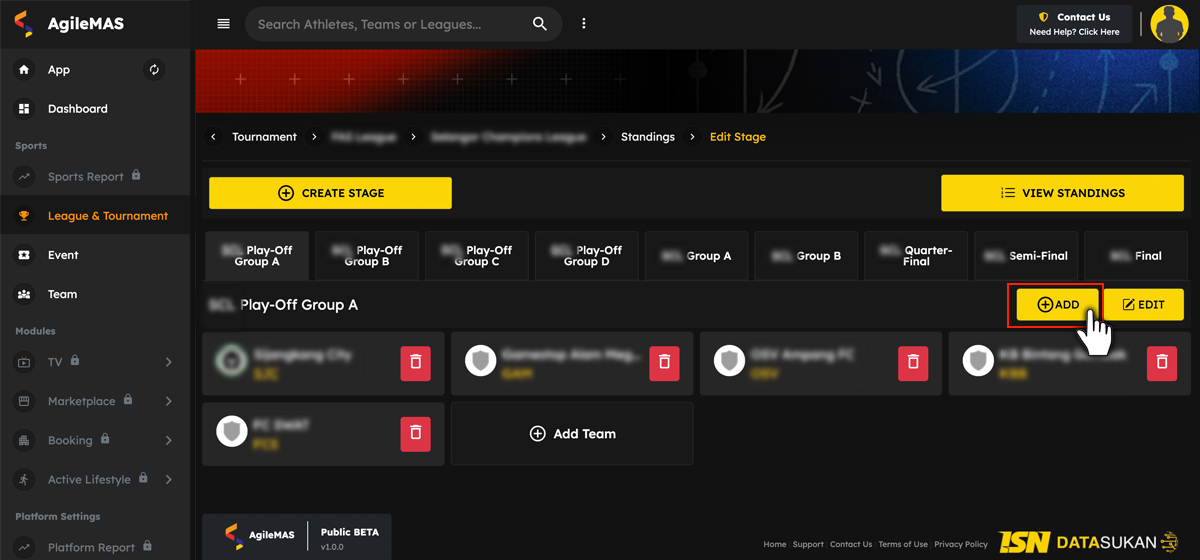
Task: Click the OSV Ampang FC shield logo
Action: 730,361
